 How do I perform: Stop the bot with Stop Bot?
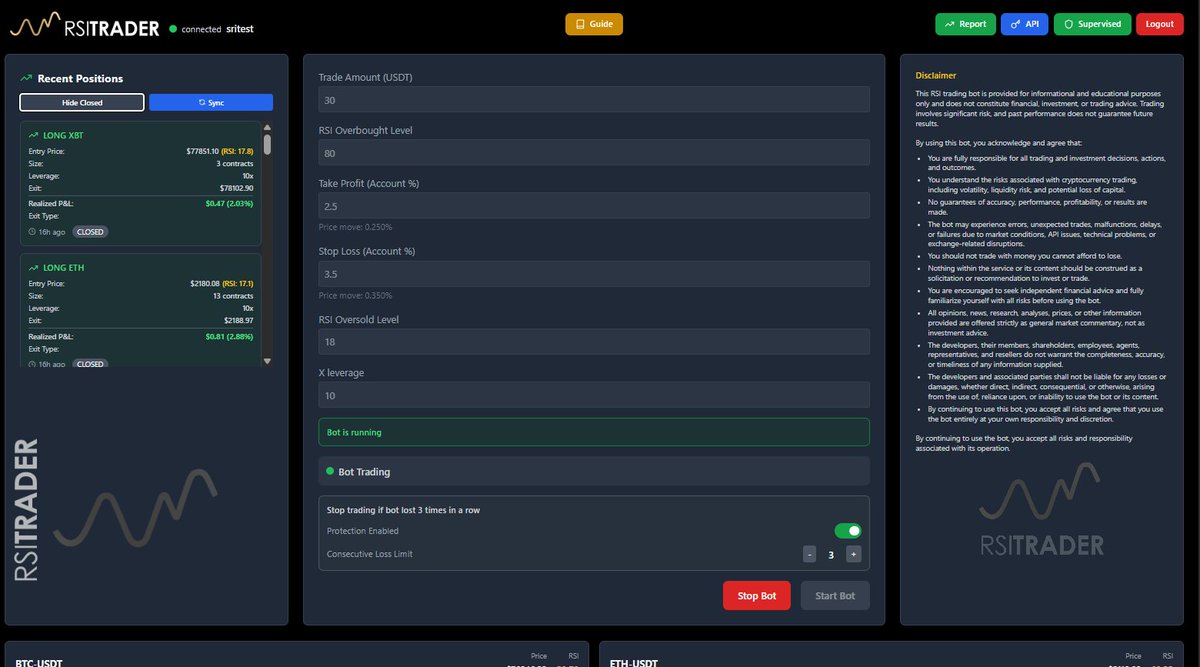pos(757,596)
